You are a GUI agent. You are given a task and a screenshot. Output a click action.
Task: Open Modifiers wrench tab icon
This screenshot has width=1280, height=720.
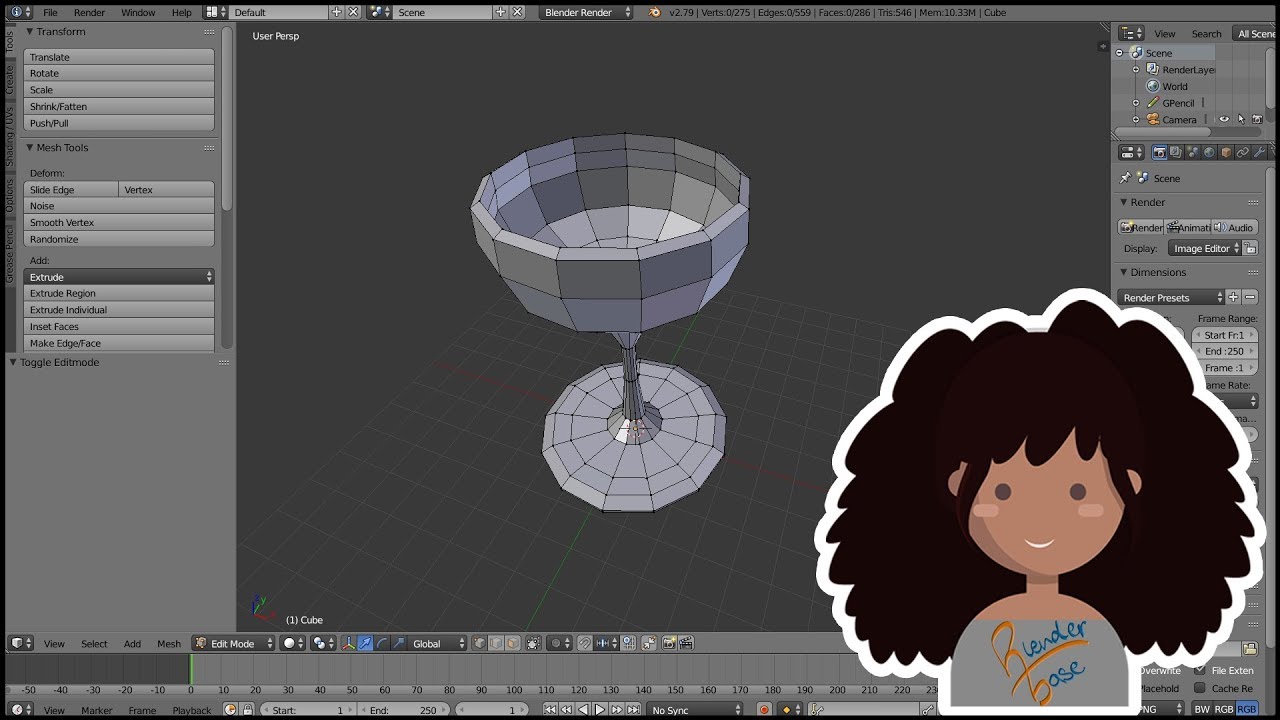pos(1260,152)
